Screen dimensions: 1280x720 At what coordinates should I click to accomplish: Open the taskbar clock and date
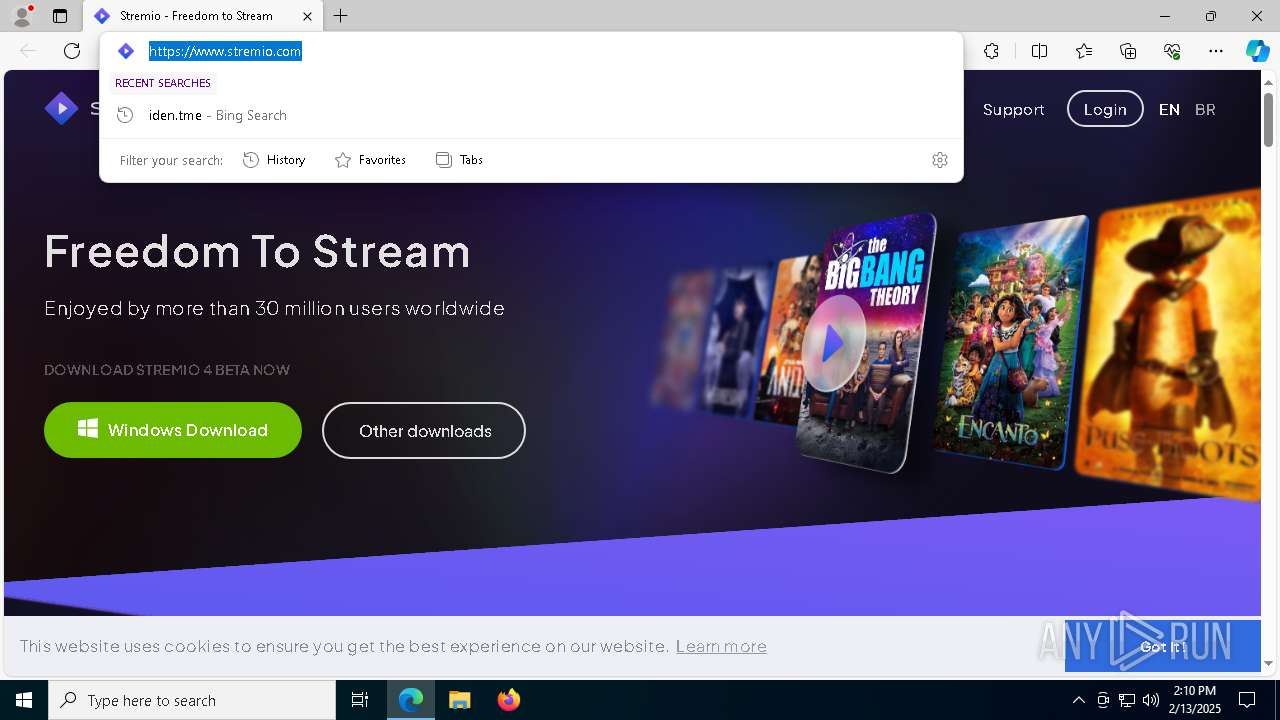coord(1197,700)
